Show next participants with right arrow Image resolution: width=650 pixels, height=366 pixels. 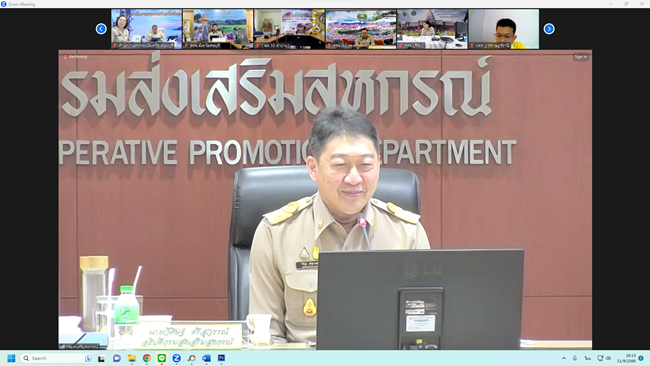(549, 29)
